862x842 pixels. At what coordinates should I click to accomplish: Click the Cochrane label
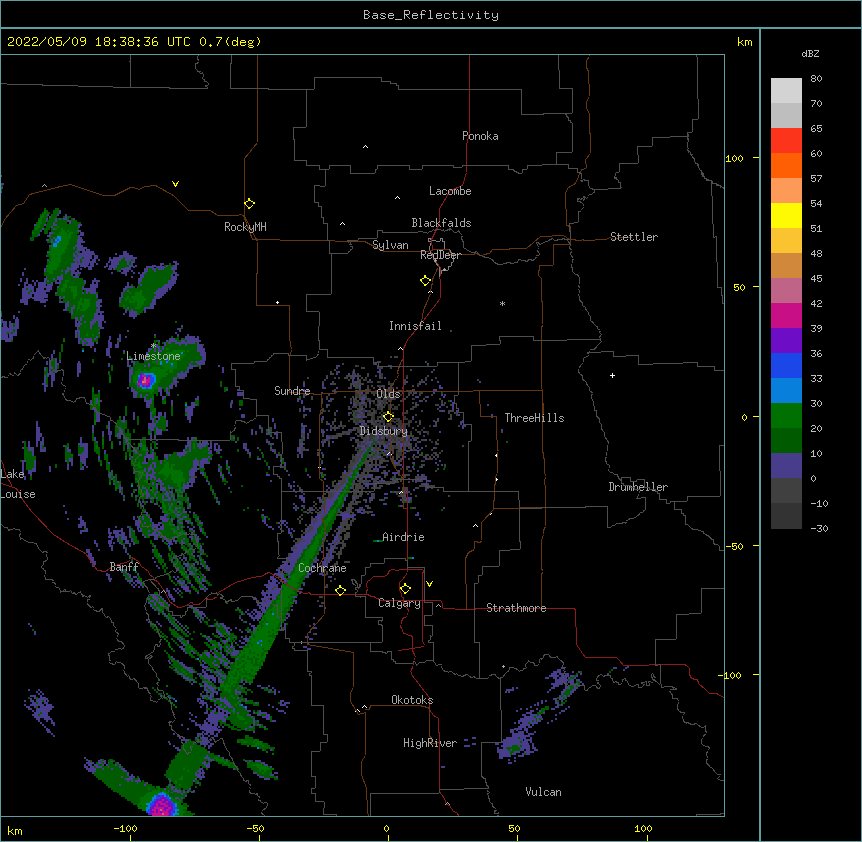tap(322, 568)
